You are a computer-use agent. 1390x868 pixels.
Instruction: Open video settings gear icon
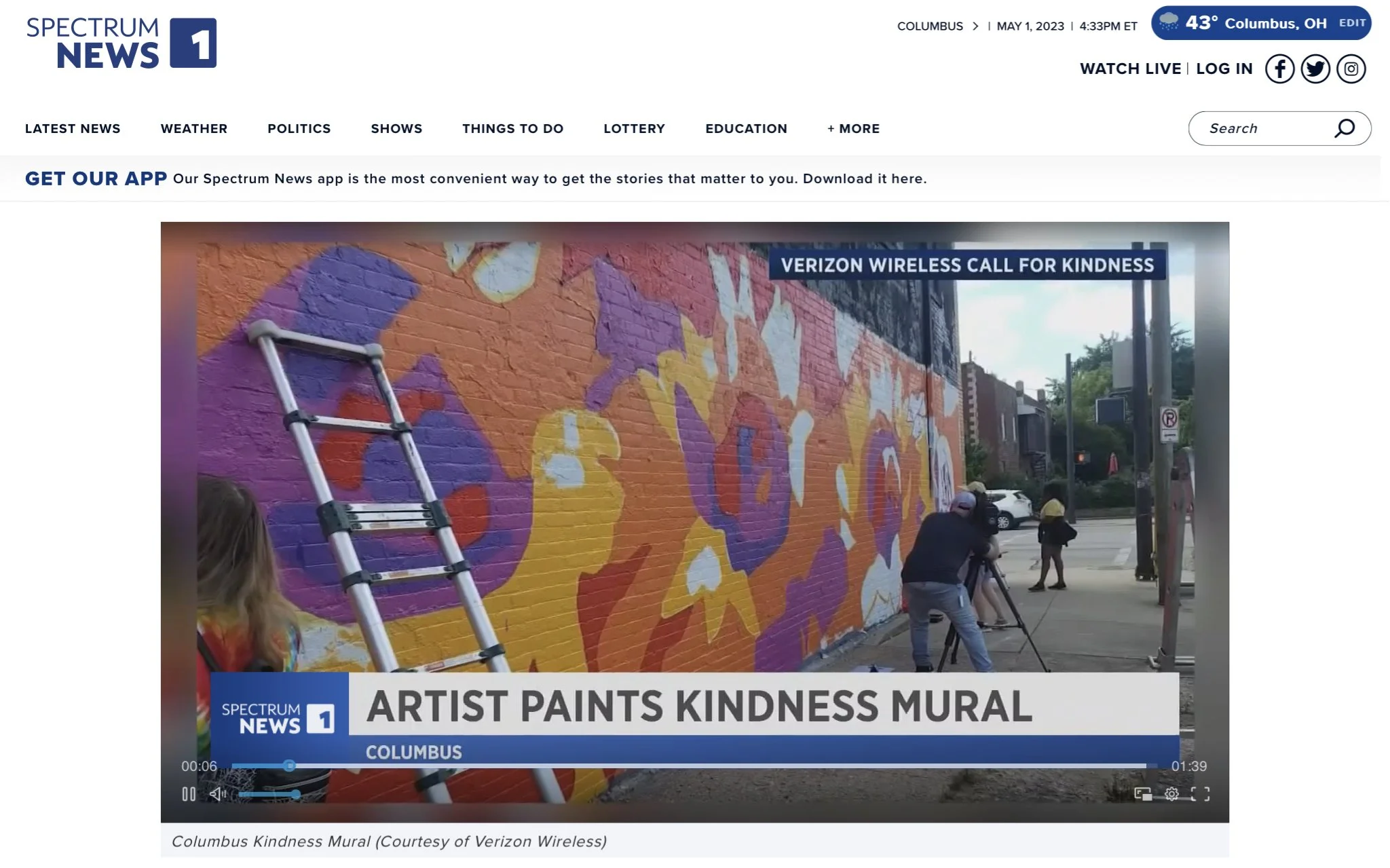pyautogui.click(x=1171, y=794)
